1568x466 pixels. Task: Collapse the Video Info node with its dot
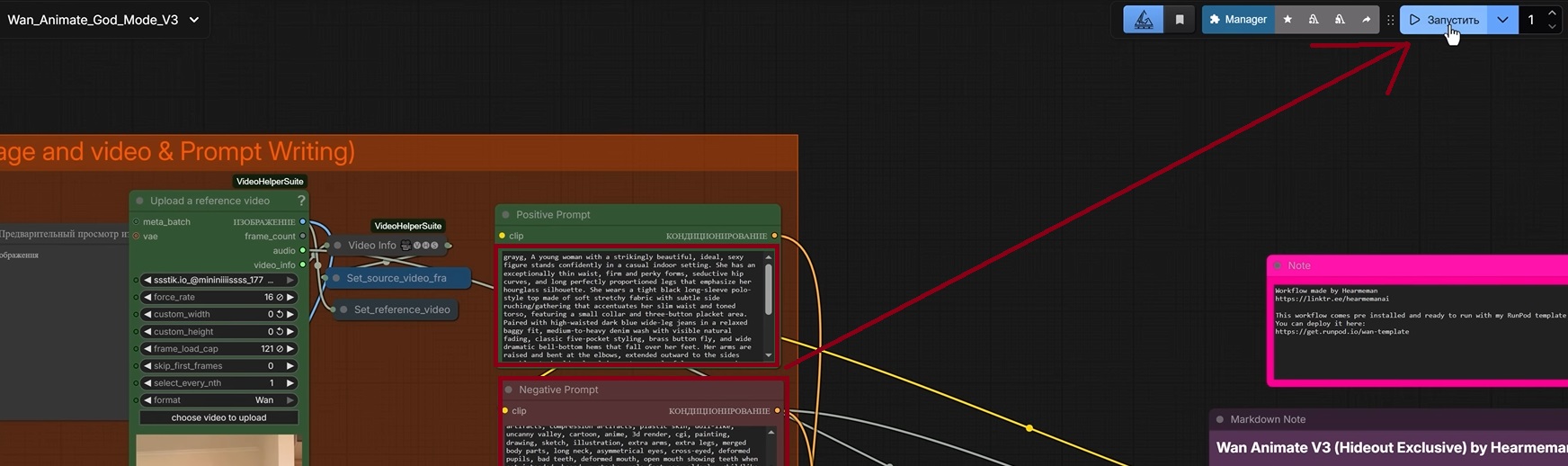[337, 245]
